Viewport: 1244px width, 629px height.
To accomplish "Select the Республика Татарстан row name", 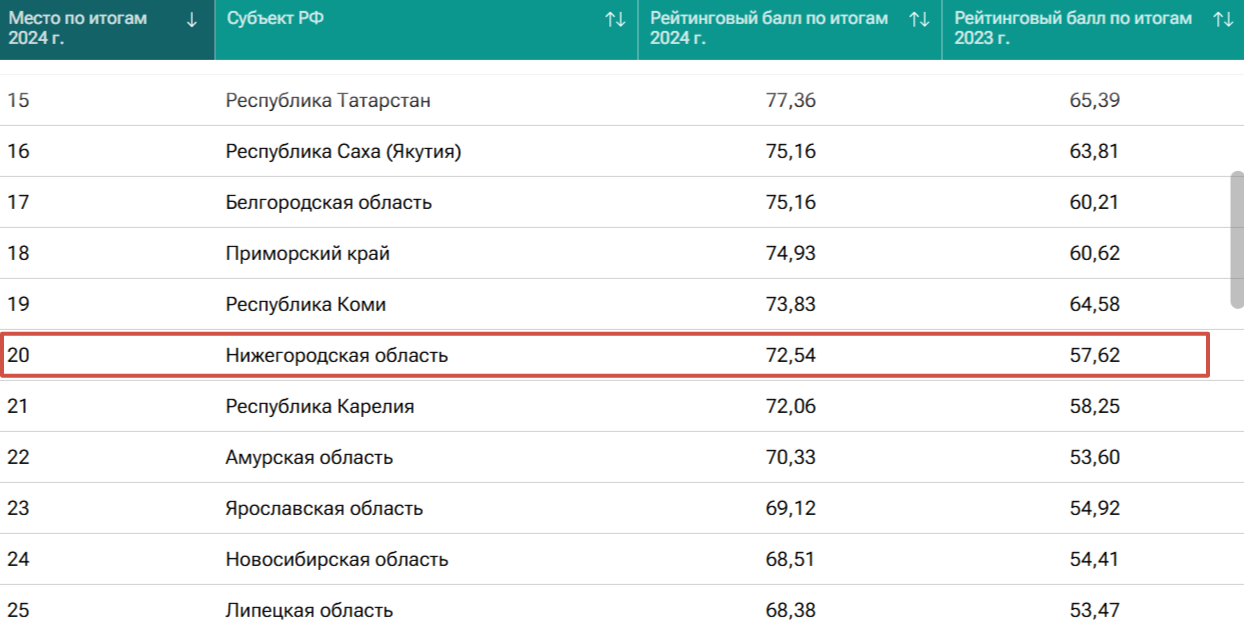I will (x=328, y=101).
